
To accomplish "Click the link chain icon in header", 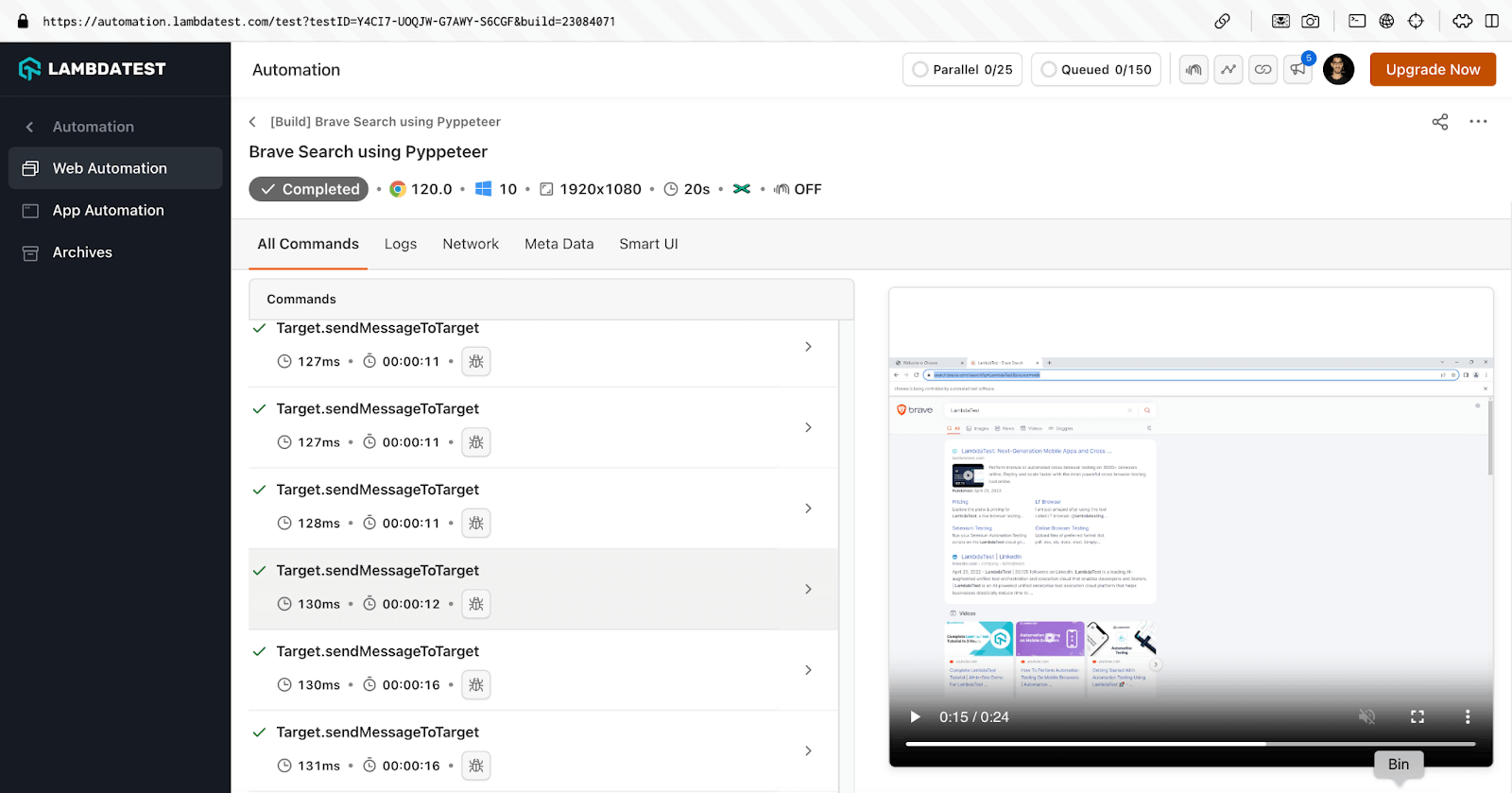I will (1263, 69).
